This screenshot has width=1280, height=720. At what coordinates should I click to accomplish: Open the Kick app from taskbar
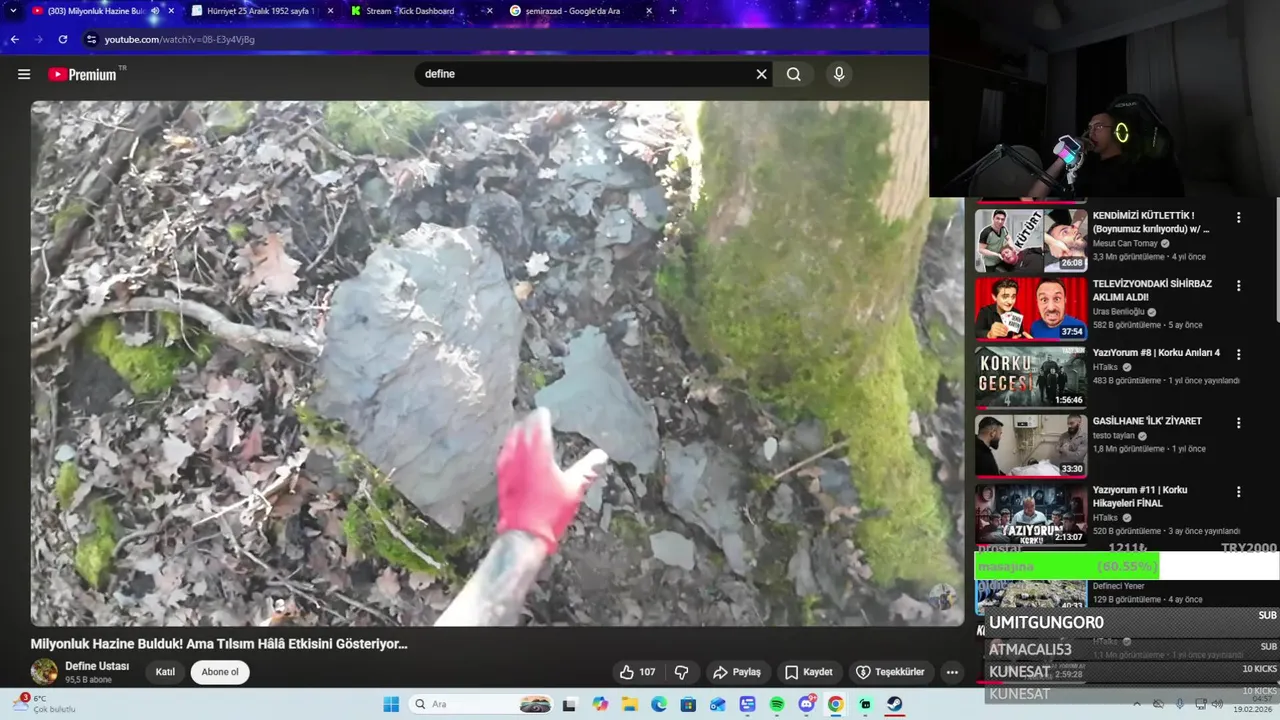click(866, 704)
